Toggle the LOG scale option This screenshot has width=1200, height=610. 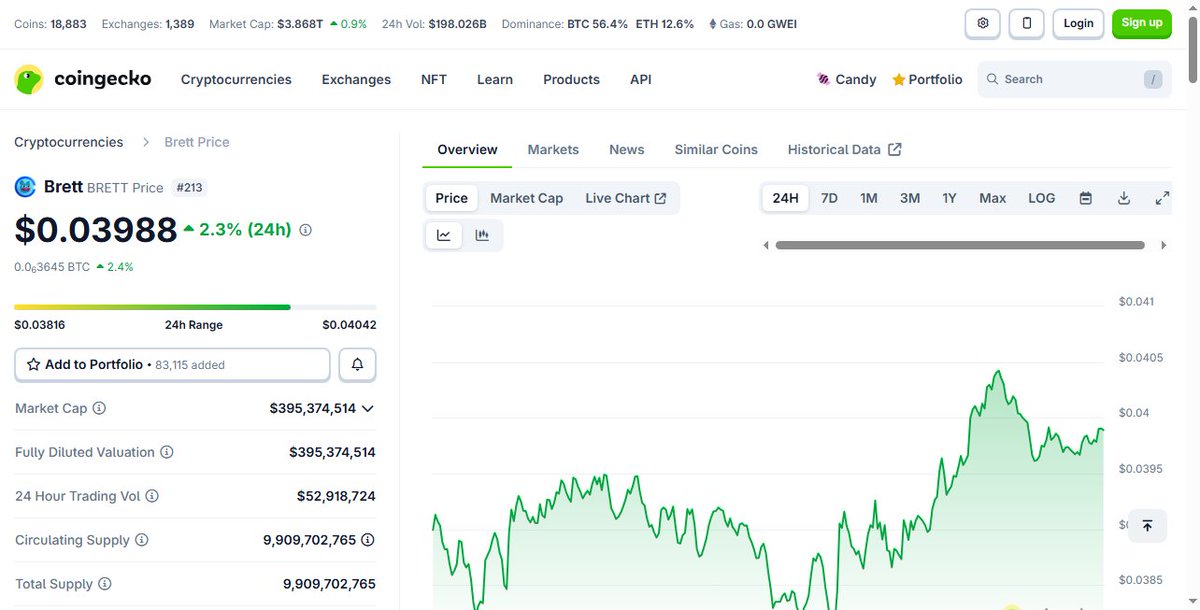click(x=1042, y=198)
